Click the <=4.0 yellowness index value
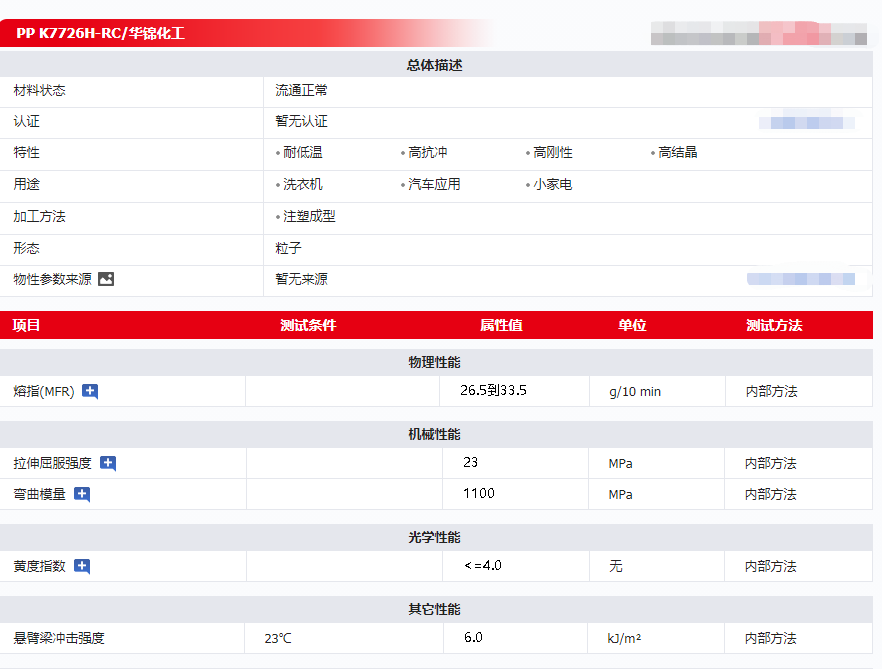882x669 pixels. [483, 565]
